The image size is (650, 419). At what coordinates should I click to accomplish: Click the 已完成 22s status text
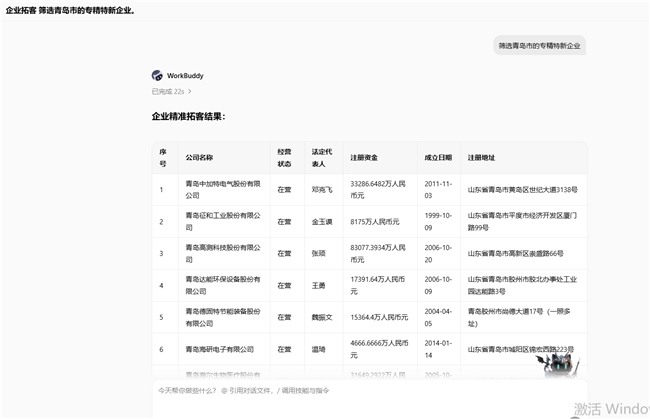pos(168,91)
